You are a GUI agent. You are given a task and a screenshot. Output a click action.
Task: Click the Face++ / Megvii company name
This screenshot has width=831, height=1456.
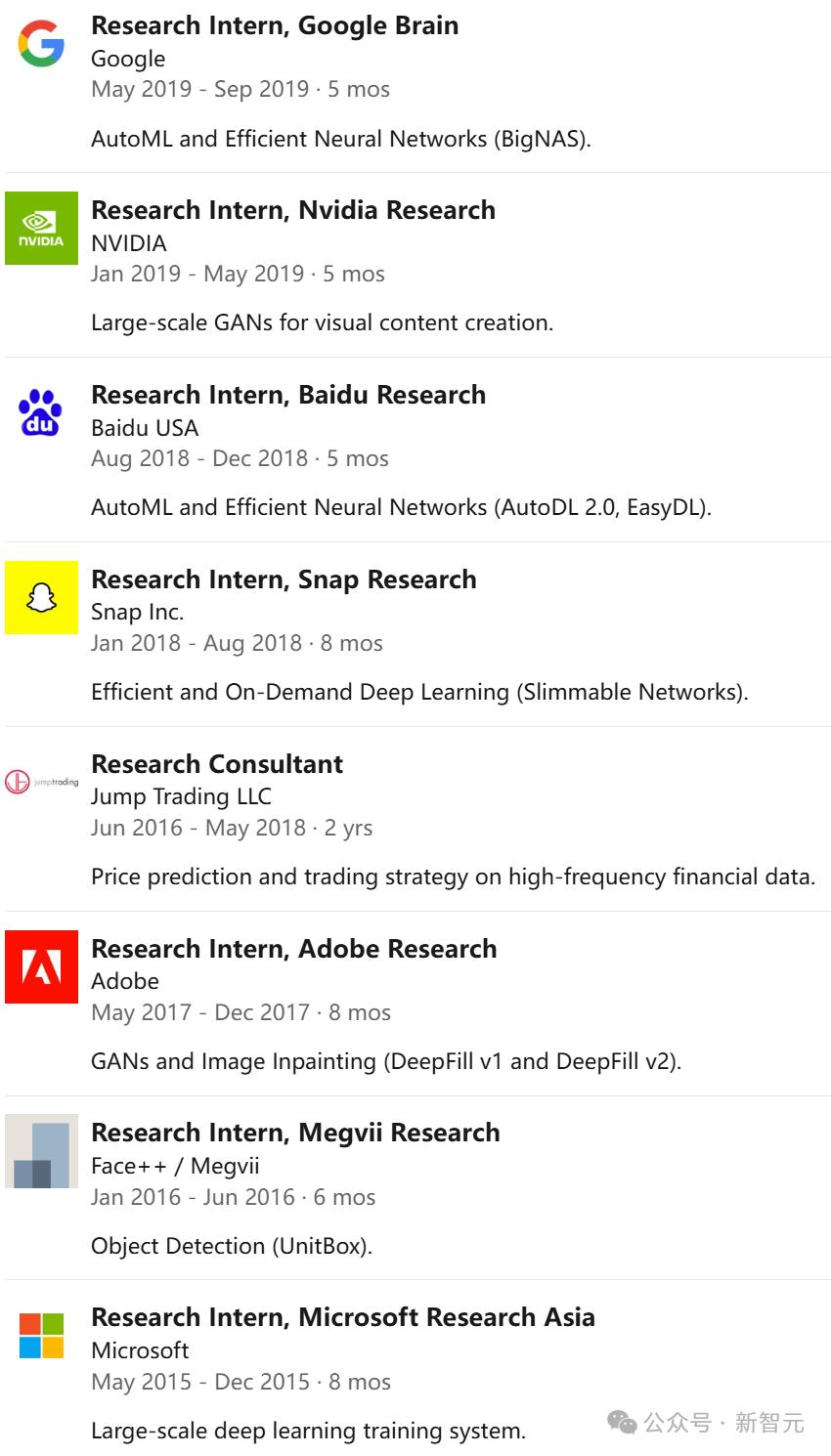[175, 1166]
